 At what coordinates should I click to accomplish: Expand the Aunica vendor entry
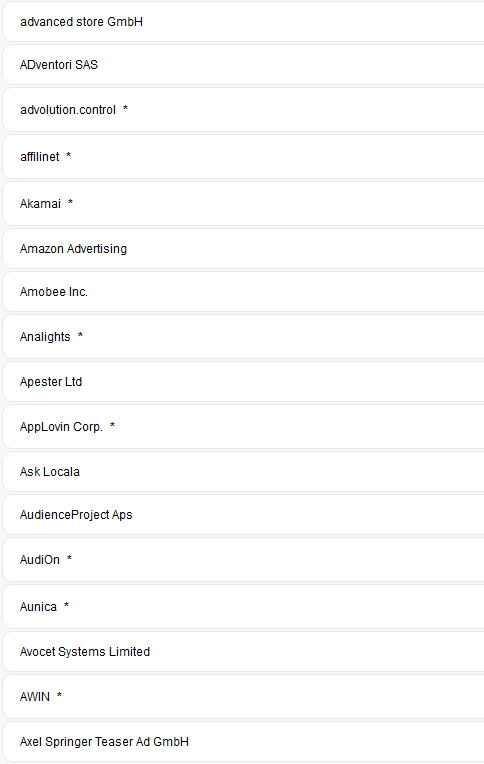(x=244, y=607)
